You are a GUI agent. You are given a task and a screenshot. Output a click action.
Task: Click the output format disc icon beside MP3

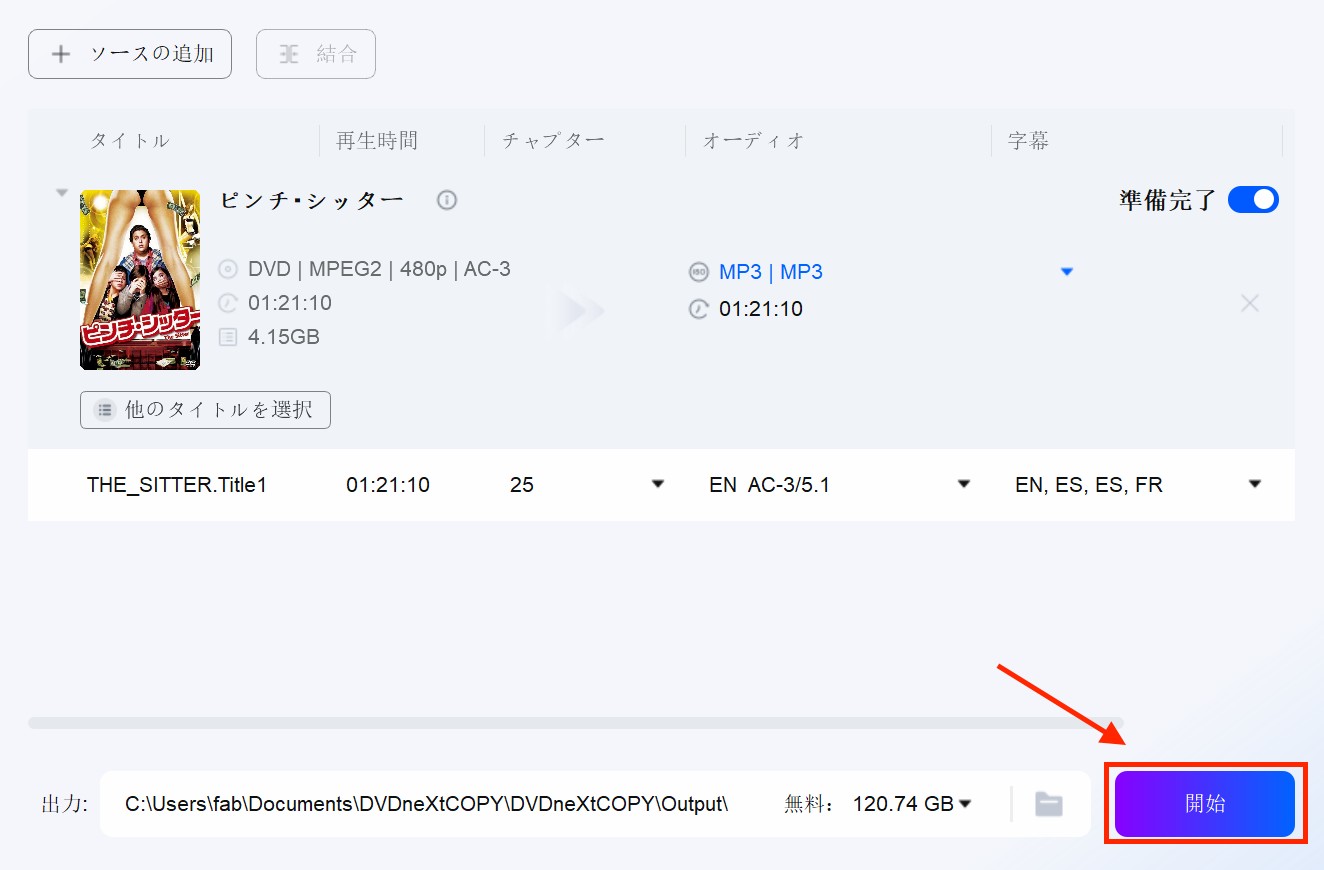pos(698,272)
